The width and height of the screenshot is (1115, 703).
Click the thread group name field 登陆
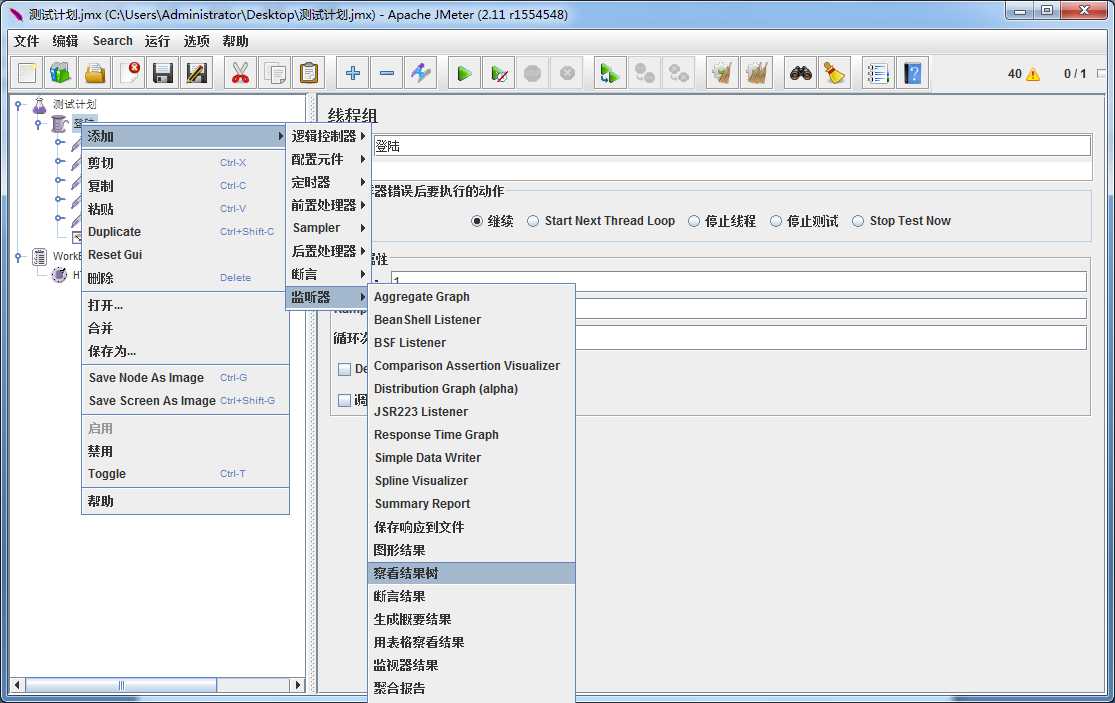732,146
